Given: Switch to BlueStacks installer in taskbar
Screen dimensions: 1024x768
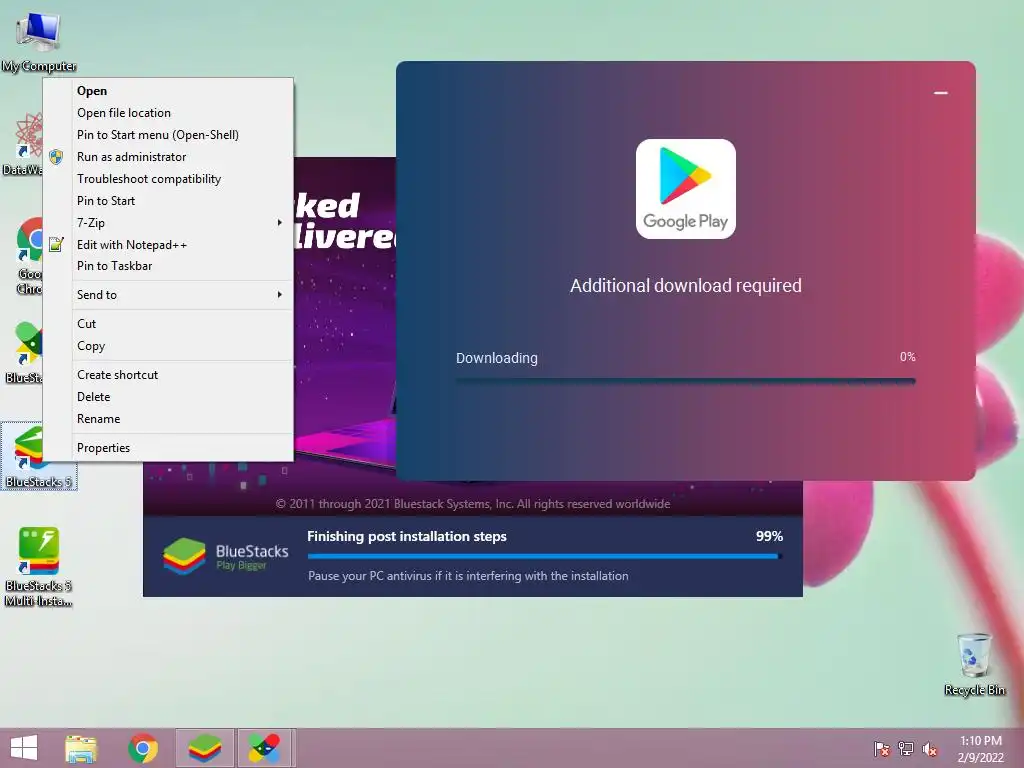Looking at the screenshot, I should (205, 748).
